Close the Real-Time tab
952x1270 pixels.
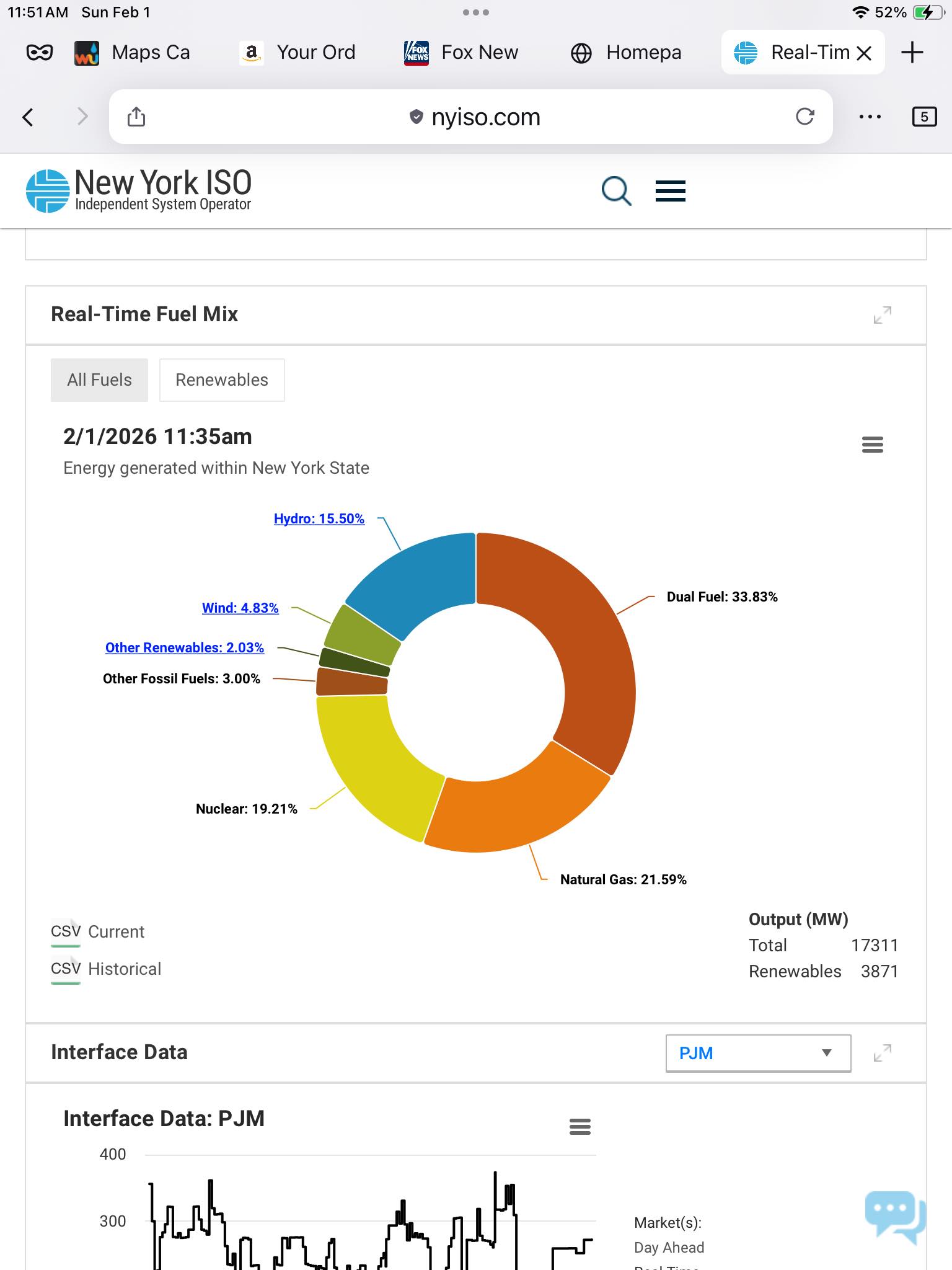coord(864,53)
